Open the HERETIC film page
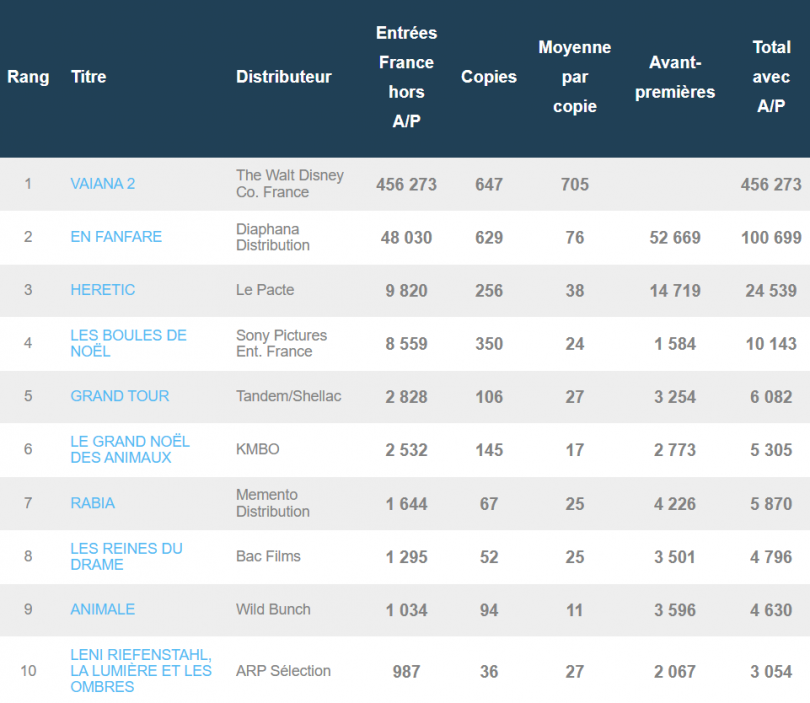Image resolution: width=810 pixels, height=703 pixels. (x=103, y=290)
